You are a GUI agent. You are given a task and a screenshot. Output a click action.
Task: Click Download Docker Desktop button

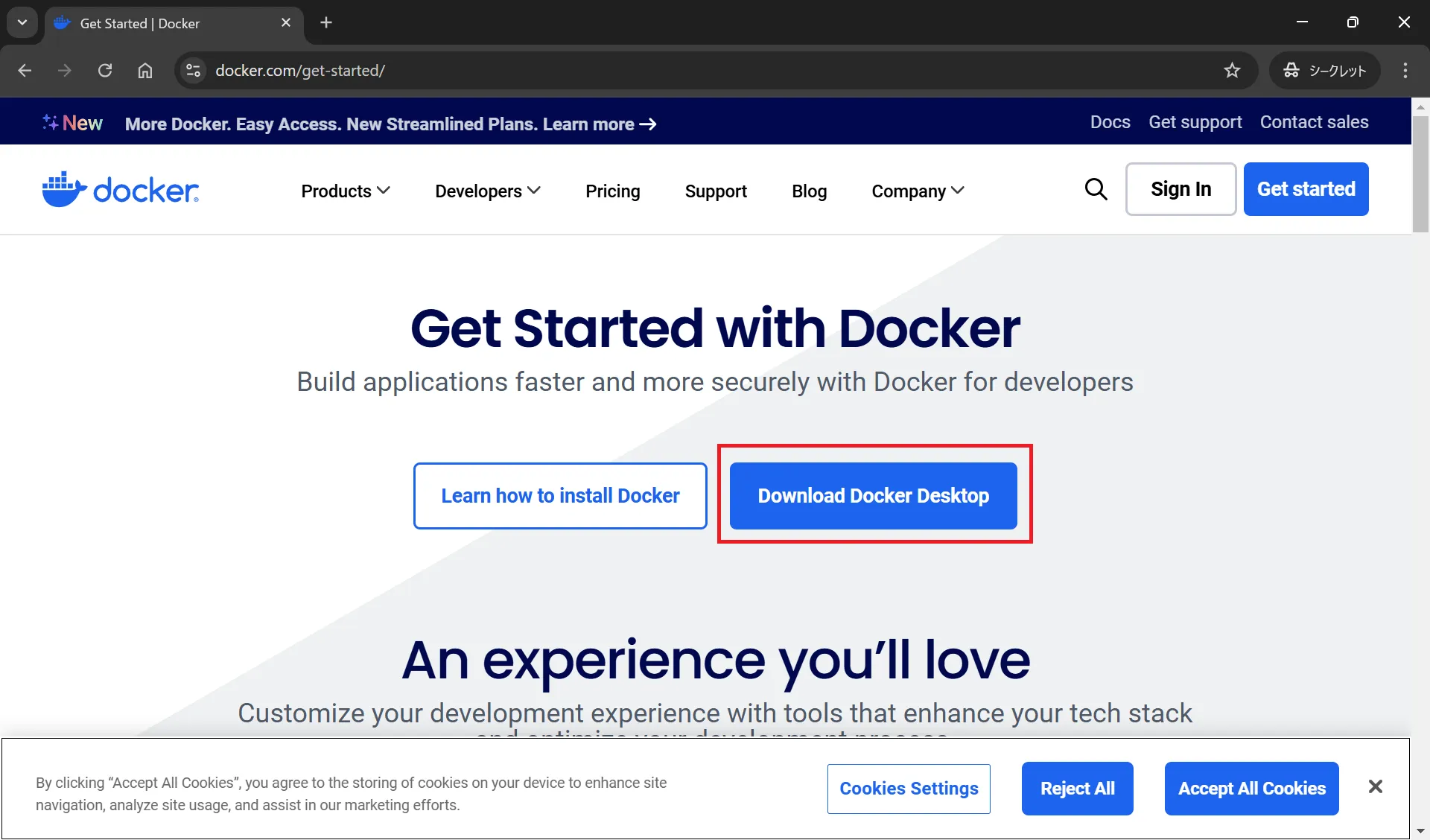click(x=874, y=496)
